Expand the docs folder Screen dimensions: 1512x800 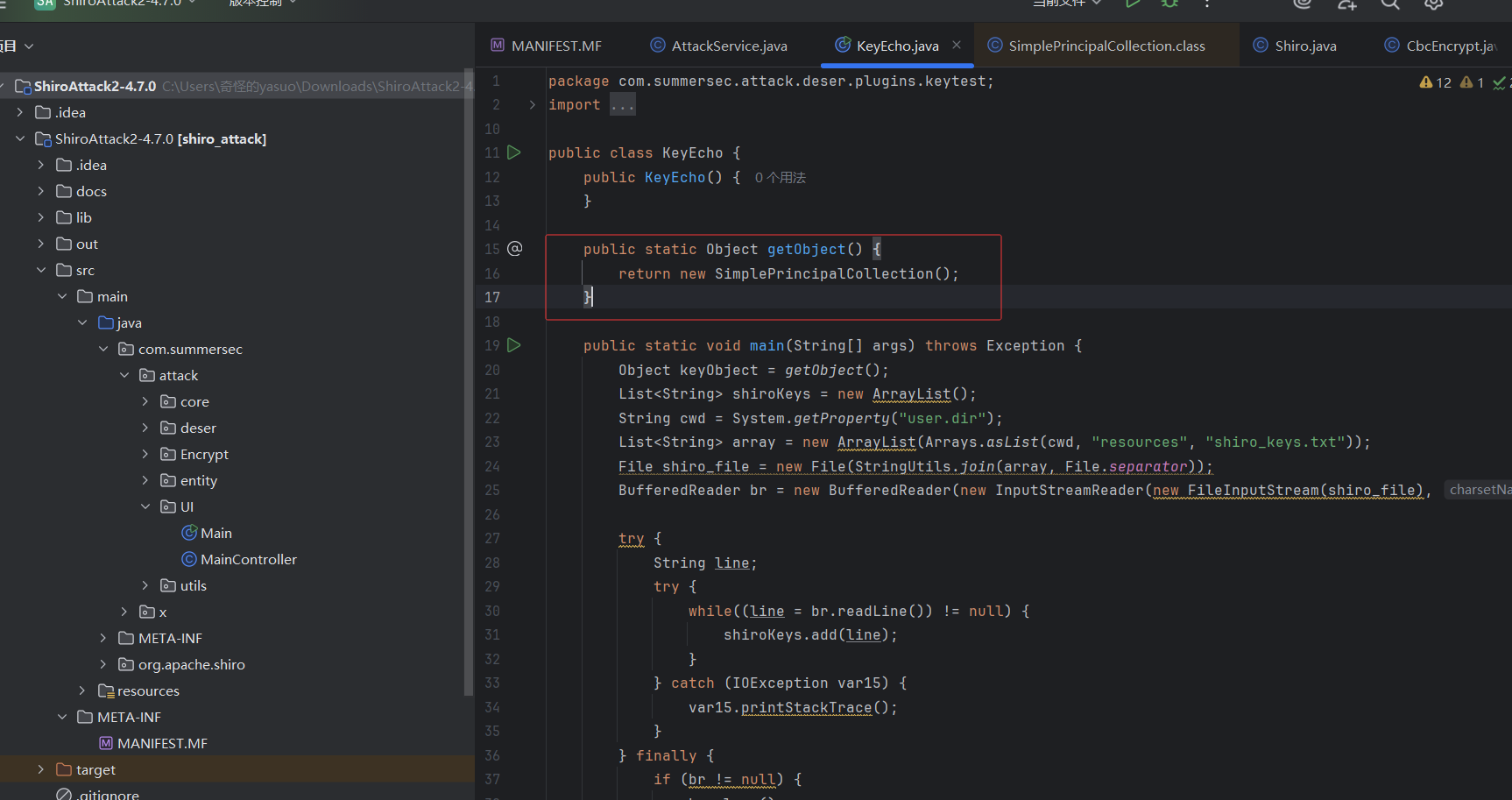pos(40,191)
